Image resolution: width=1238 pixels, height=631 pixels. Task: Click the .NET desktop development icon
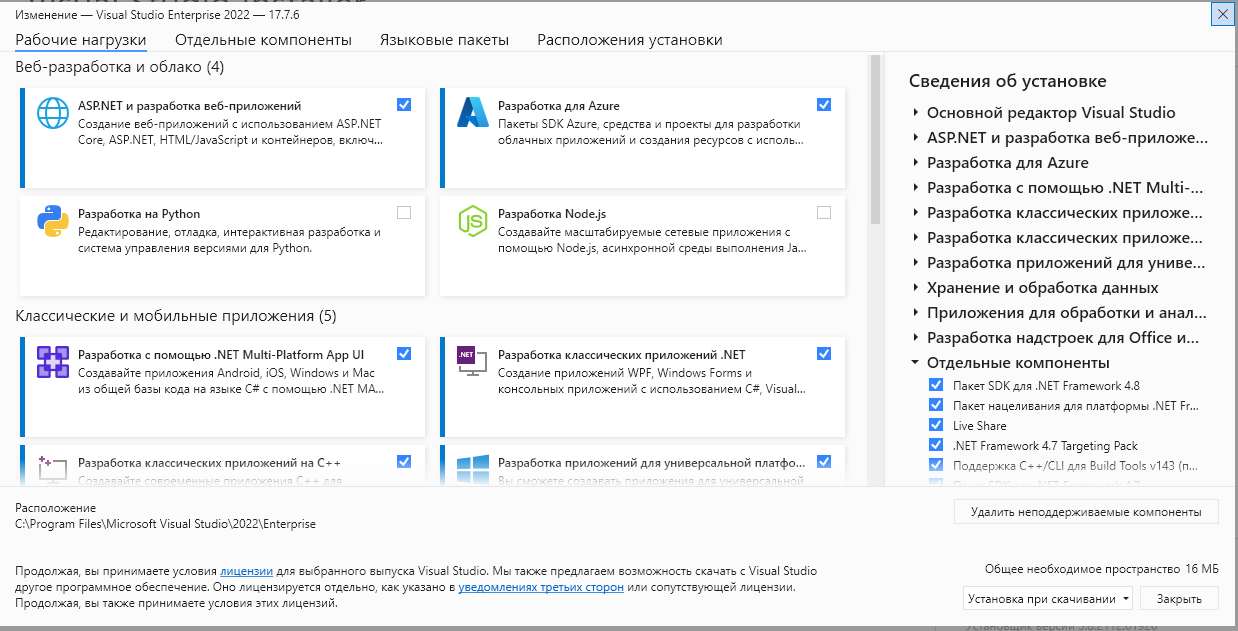point(472,362)
